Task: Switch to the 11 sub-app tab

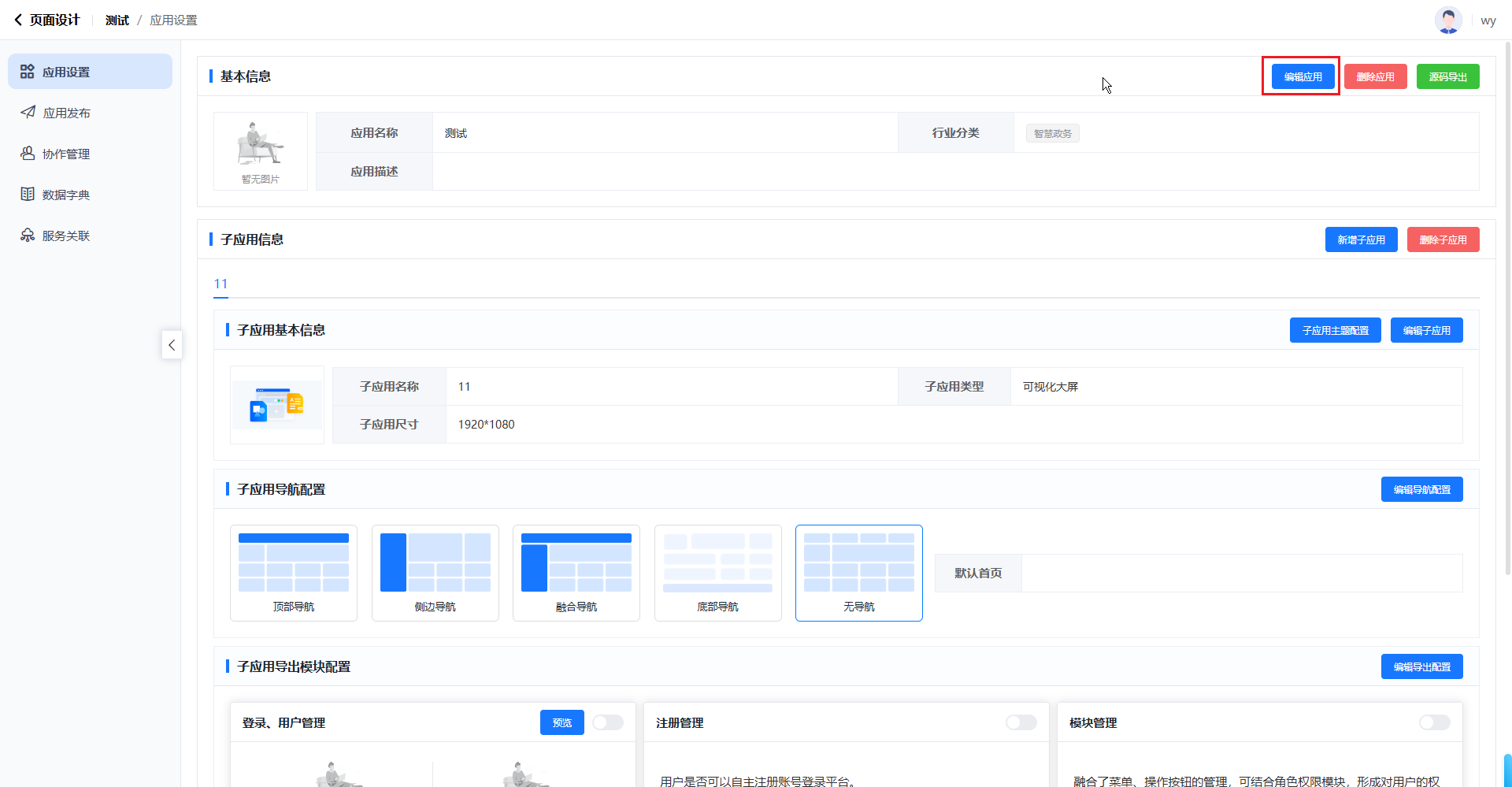Action: [220, 284]
